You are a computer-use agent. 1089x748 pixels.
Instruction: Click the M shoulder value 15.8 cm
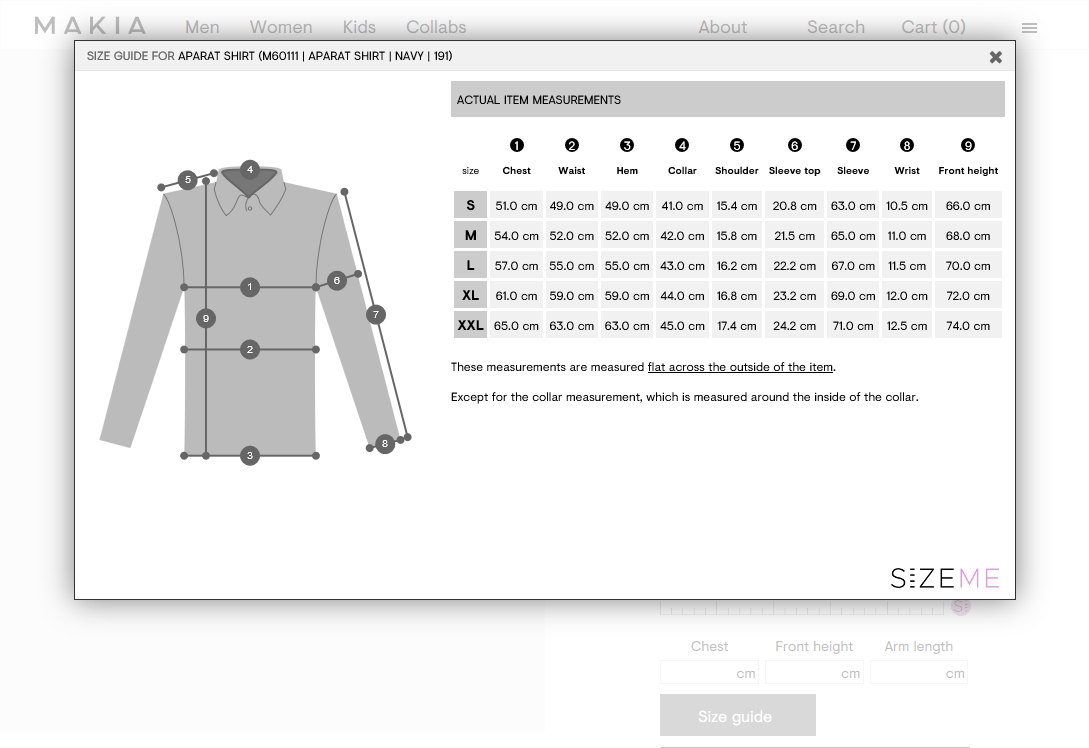(x=737, y=235)
